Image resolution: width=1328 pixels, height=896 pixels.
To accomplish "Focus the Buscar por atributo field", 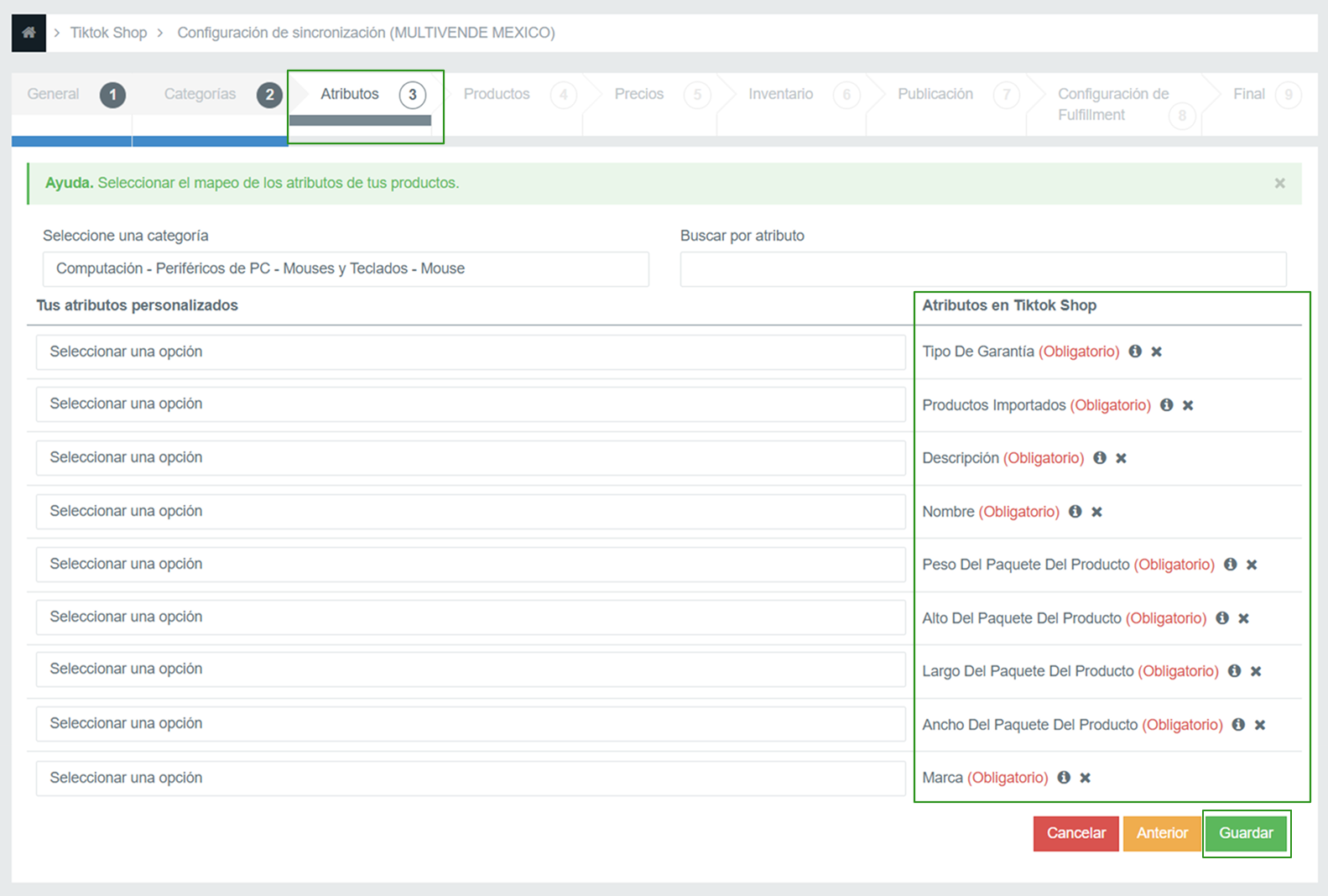I will coord(982,269).
